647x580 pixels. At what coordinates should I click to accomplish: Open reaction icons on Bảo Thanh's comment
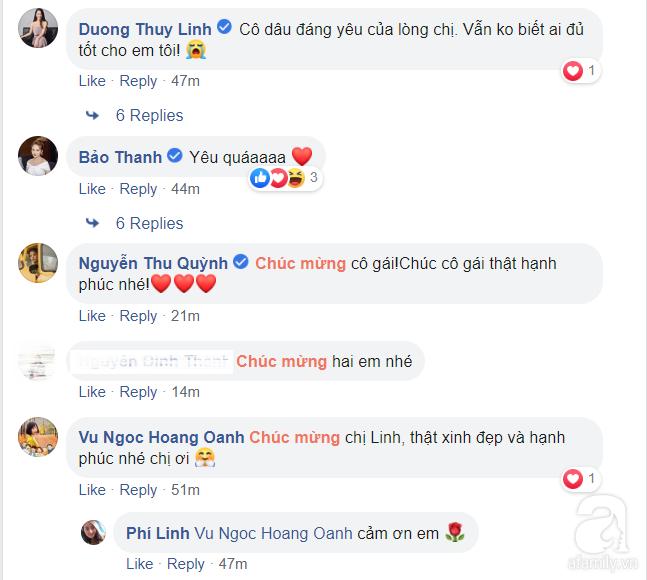click(x=277, y=178)
